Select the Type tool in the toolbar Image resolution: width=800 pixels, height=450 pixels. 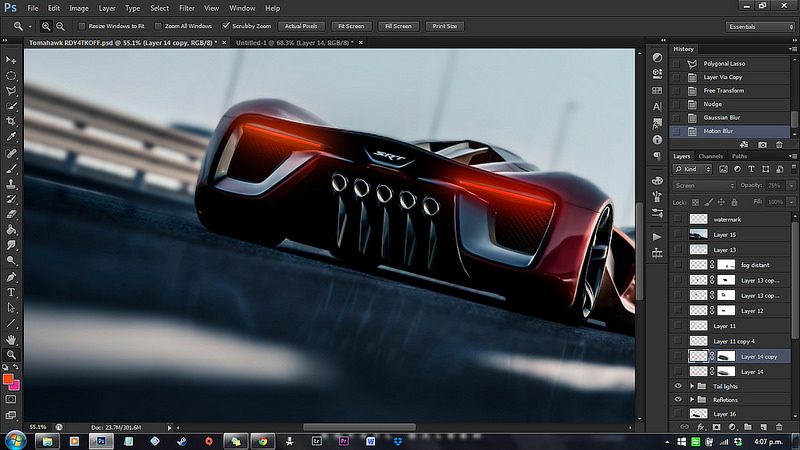pyautogui.click(x=11, y=292)
